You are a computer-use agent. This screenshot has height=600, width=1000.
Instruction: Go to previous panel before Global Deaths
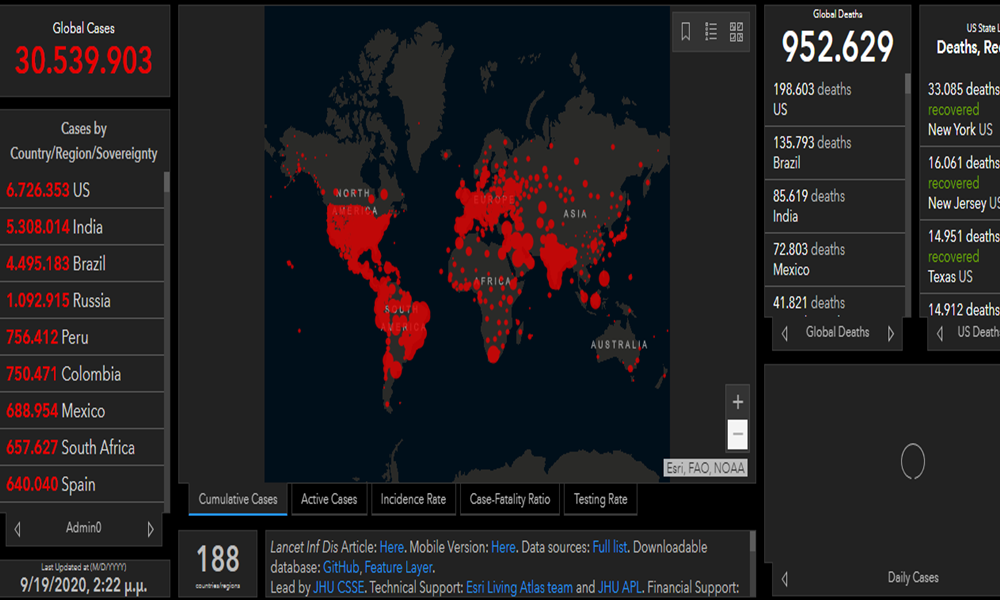(785, 333)
